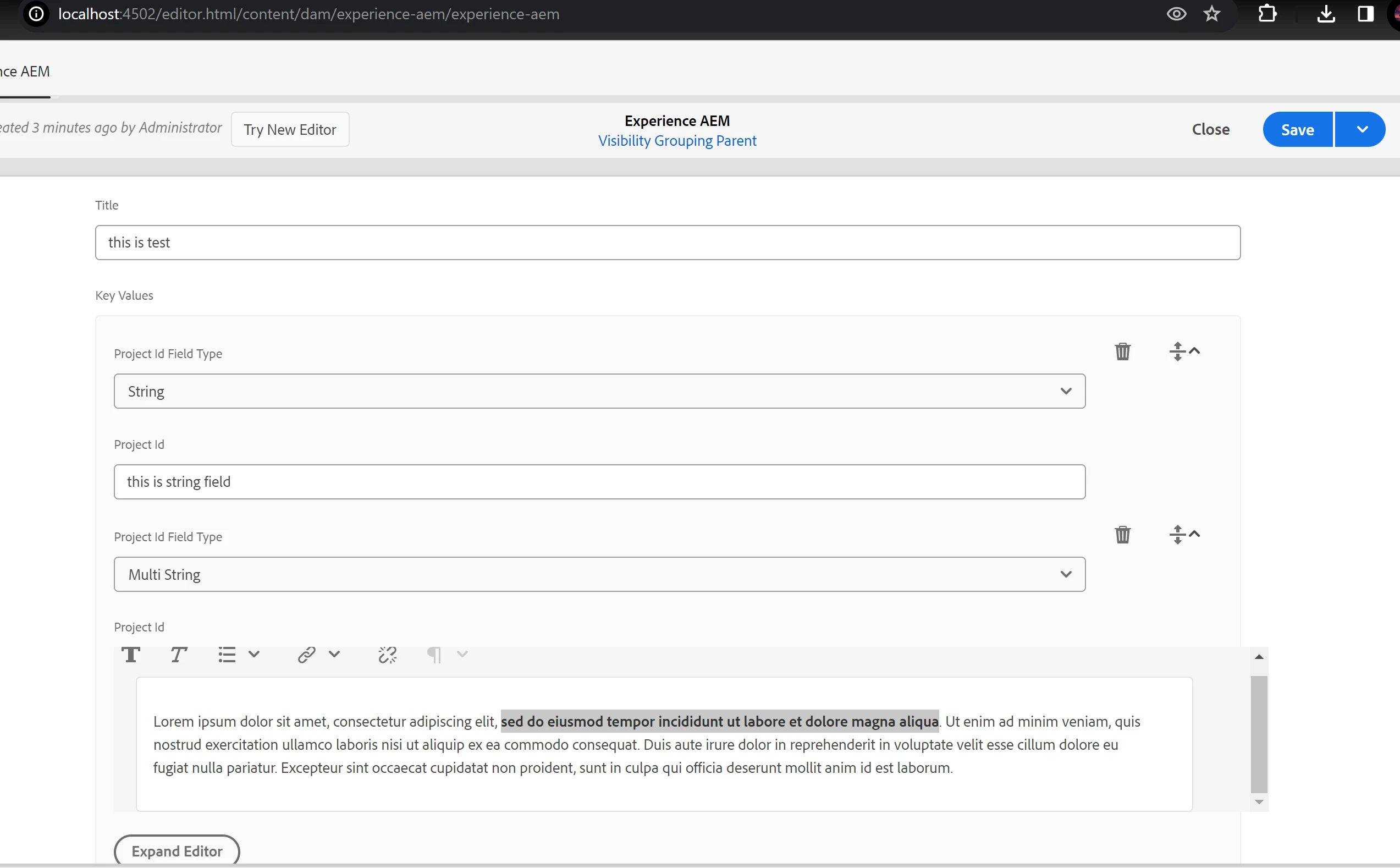Viewport: 1400px width, 868px height.
Task: Toggle italic formatting in rich text toolbar
Action: [179, 655]
